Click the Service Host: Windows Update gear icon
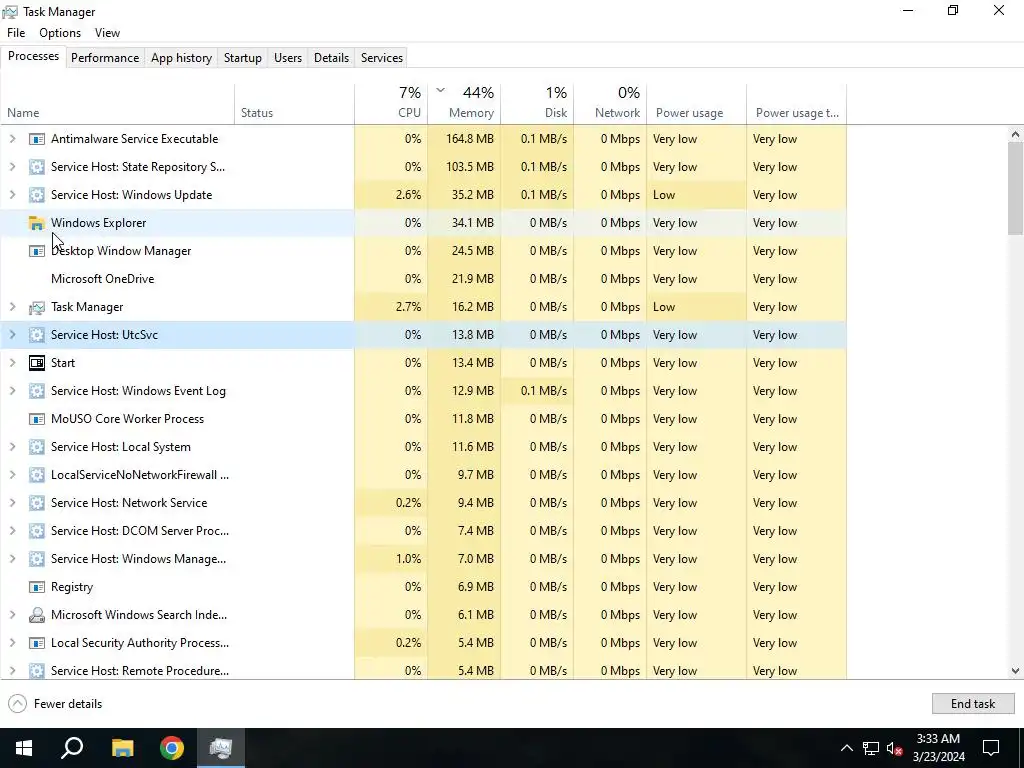Screen dimensions: 1024x768 click(x=37, y=195)
